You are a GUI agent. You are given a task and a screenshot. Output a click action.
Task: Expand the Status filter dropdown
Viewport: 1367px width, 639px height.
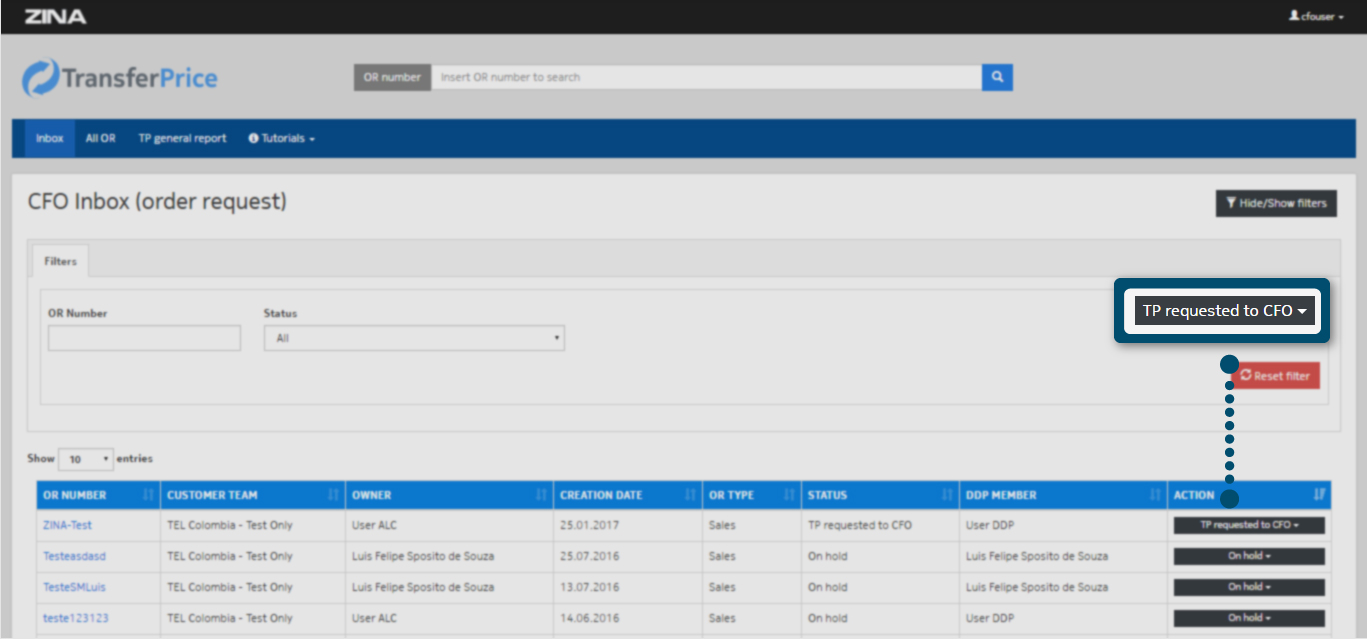tap(414, 338)
